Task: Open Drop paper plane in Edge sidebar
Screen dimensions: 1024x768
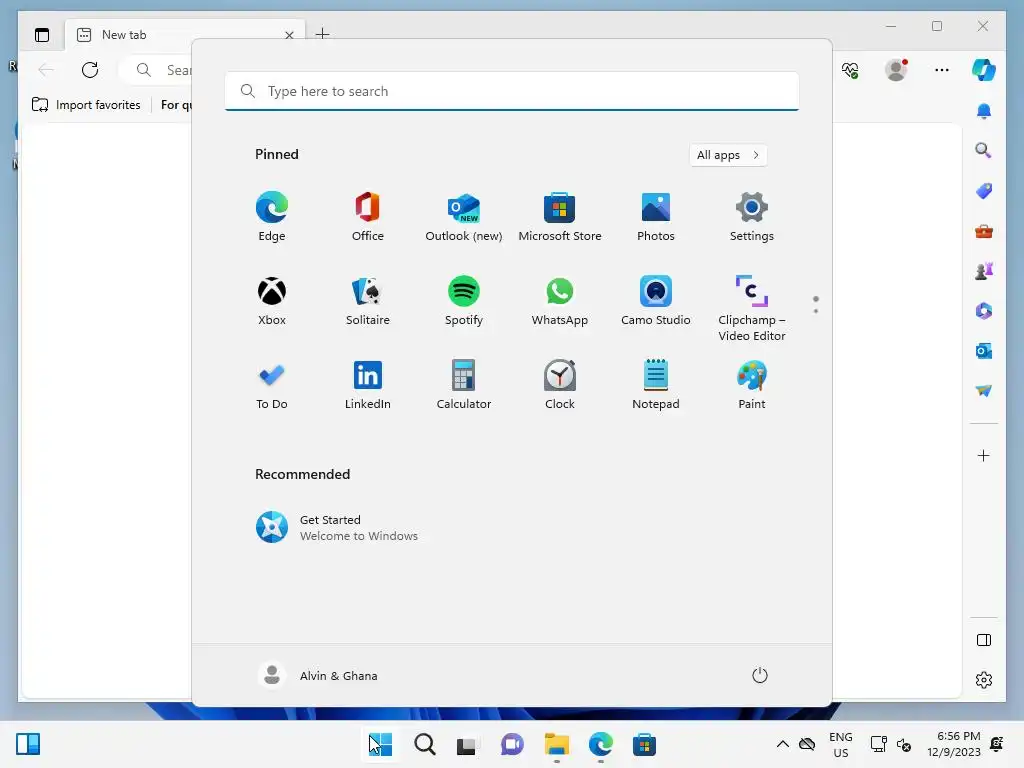Action: click(x=984, y=391)
